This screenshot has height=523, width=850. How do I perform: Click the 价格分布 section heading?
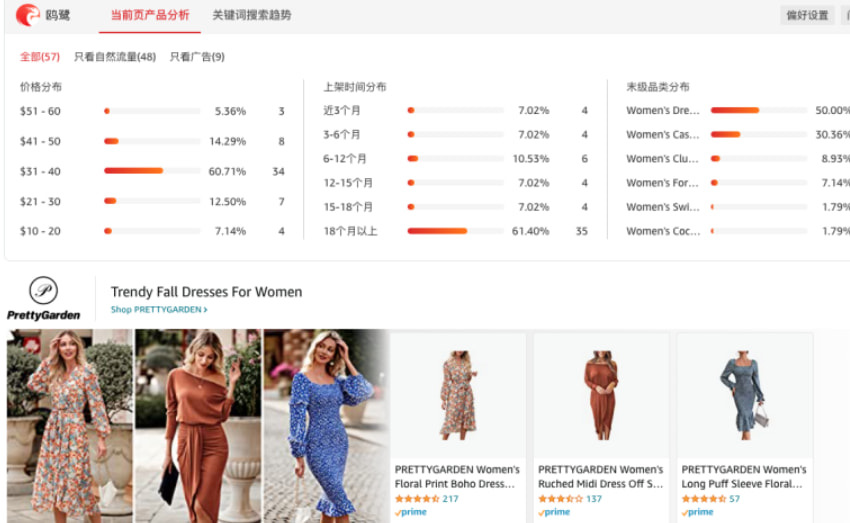tap(41, 87)
